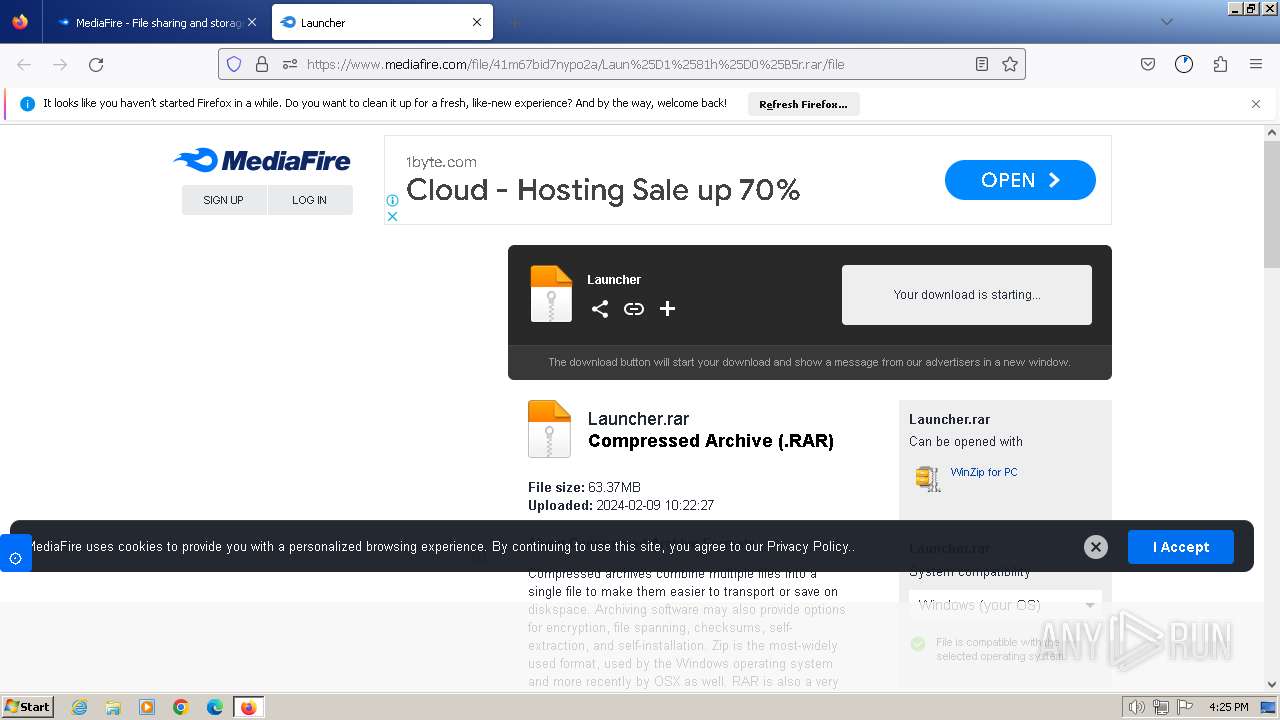Open the downloads progress icon
The width and height of the screenshot is (1280, 720).
click(x=1184, y=64)
